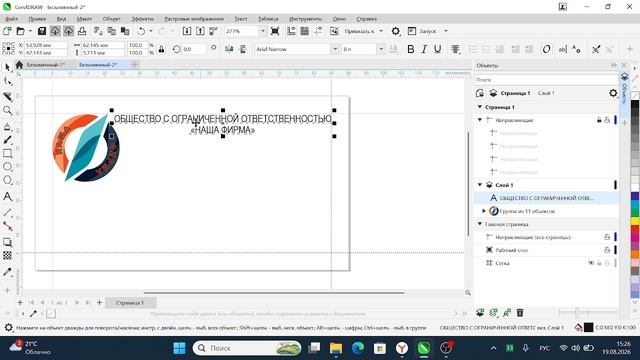Toggle bold formatting
The width and height of the screenshot is (640, 360).
click(411, 49)
